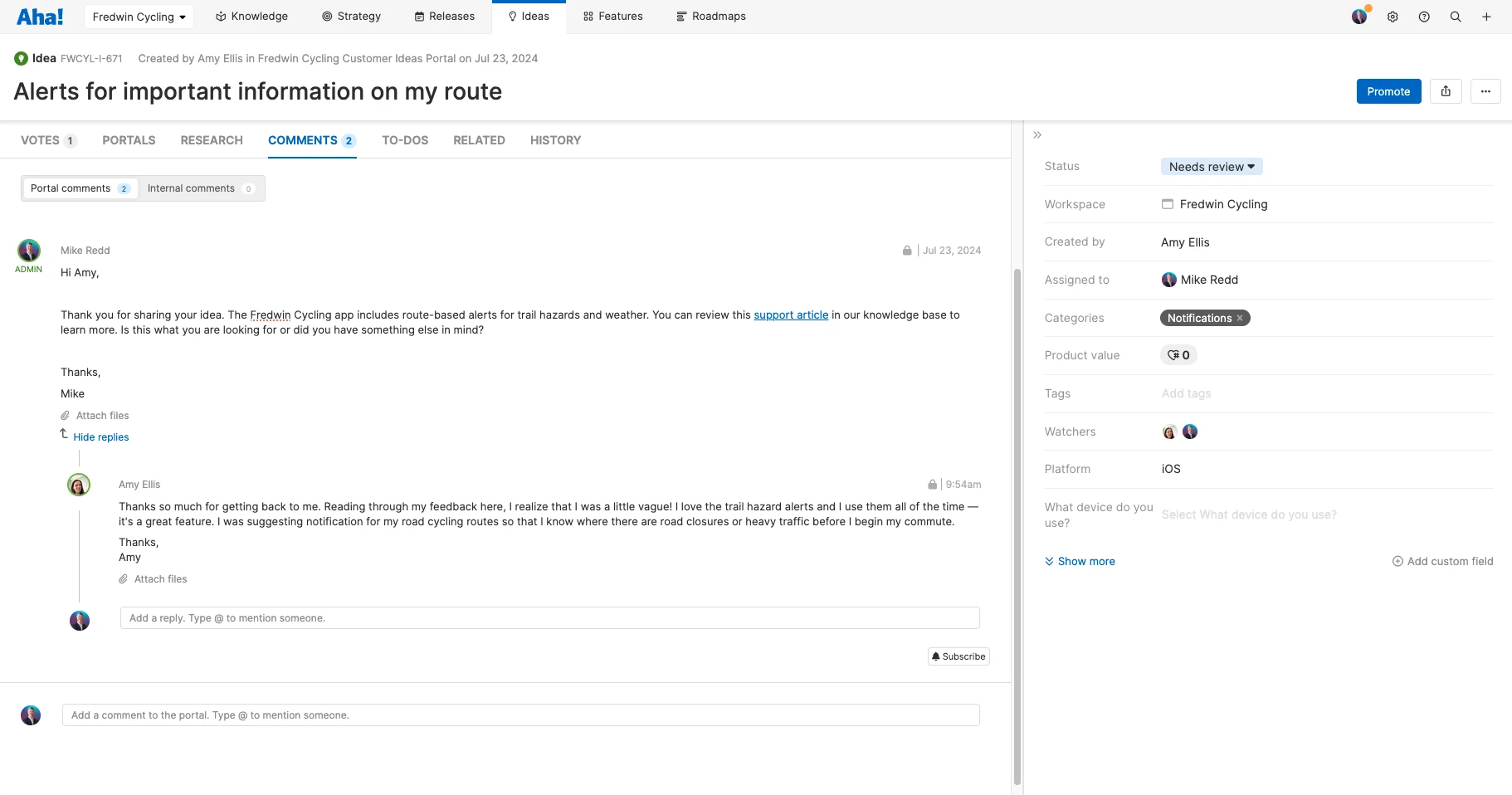The width and height of the screenshot is (1512, 795).
Task: Open the user profile avatar menu
Action: click(1359, 17)
